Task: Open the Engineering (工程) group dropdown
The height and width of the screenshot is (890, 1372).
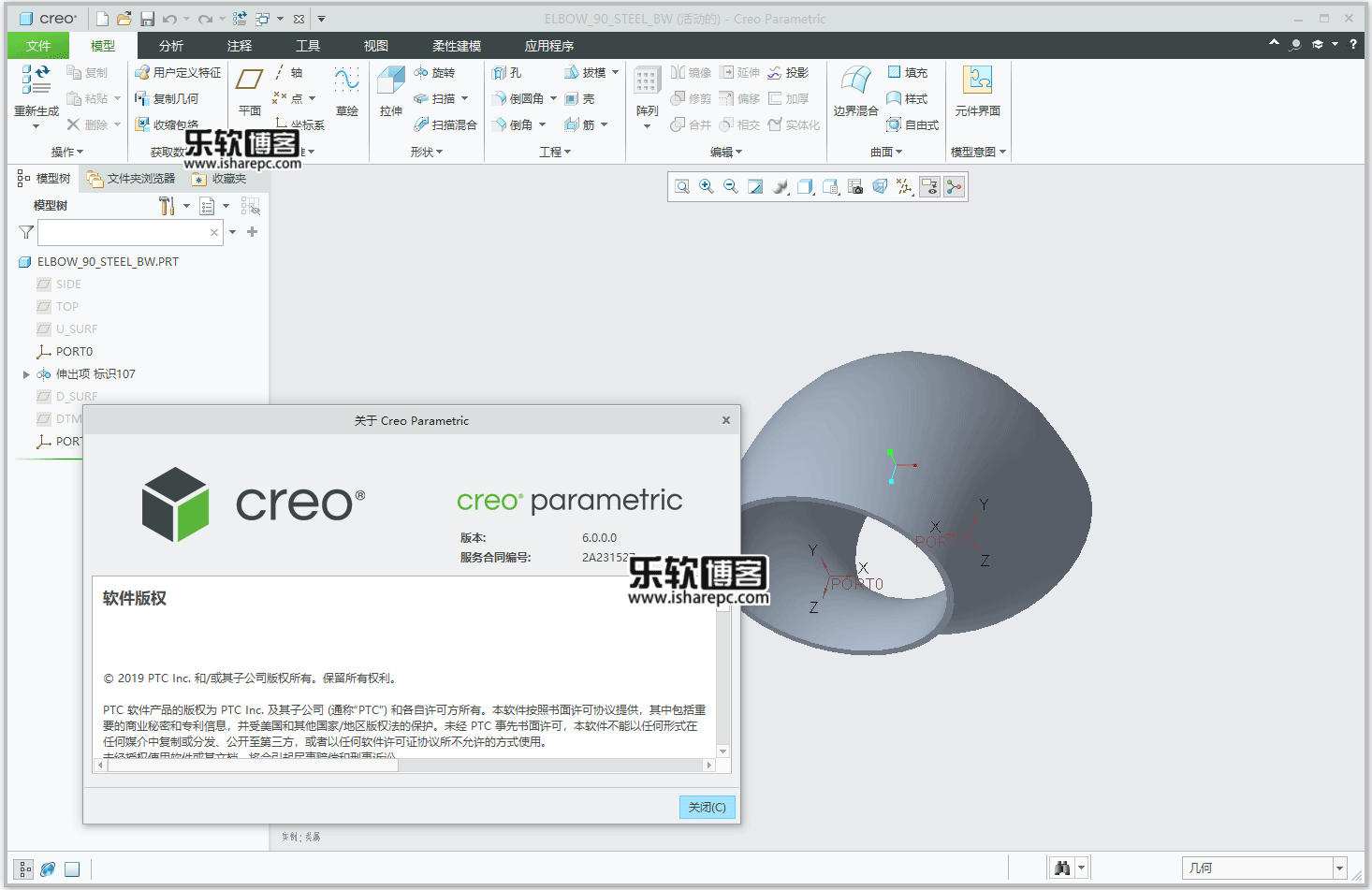Action: click(555, 152)
